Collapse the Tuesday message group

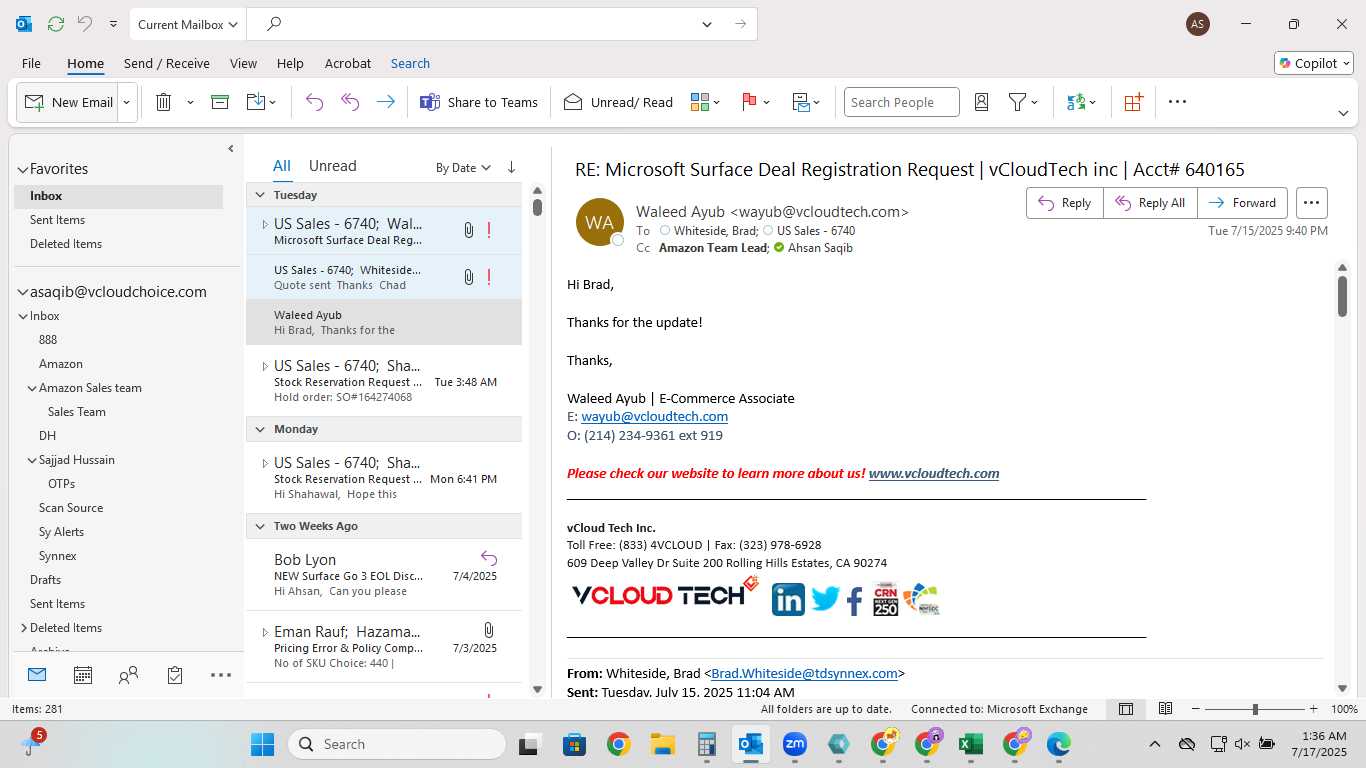tap(260, 195)
